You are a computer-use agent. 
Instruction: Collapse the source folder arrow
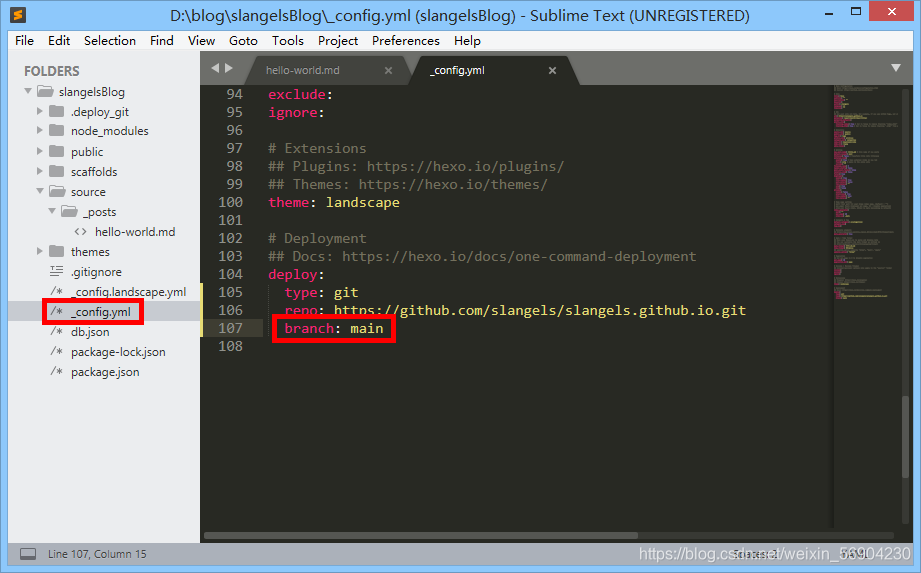(40, 191)
